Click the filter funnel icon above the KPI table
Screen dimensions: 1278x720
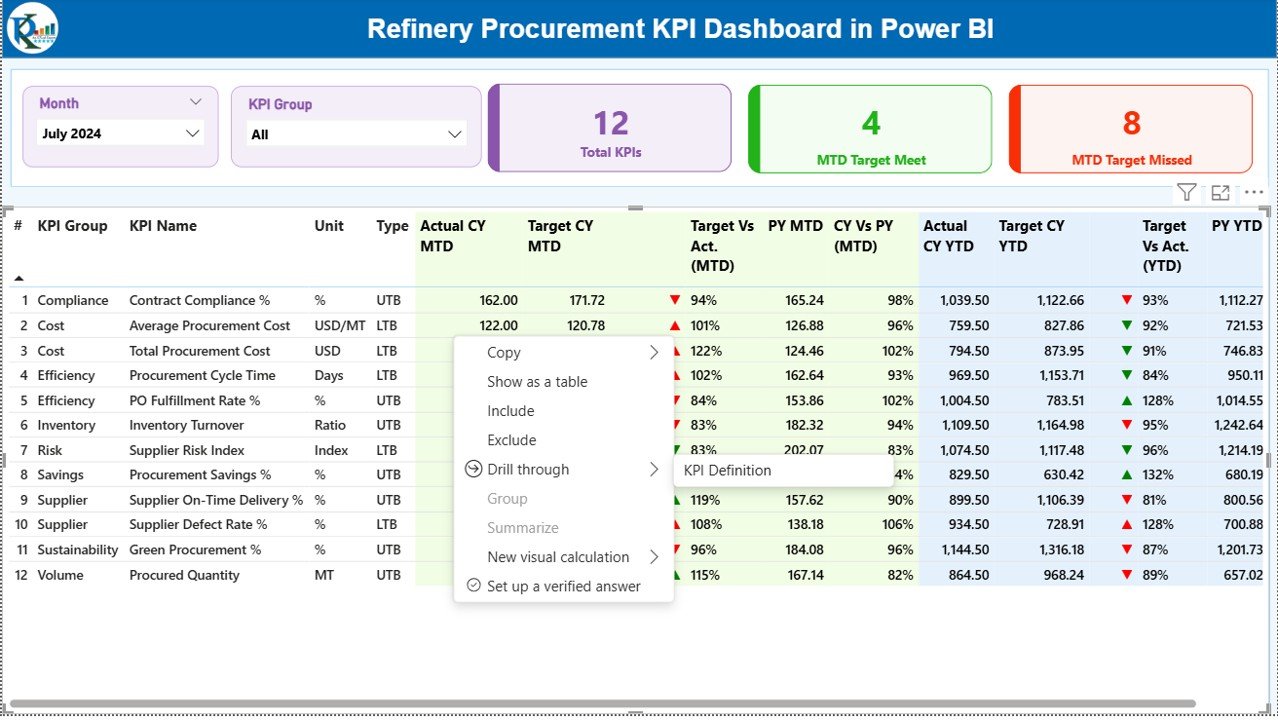(1186, 191)
